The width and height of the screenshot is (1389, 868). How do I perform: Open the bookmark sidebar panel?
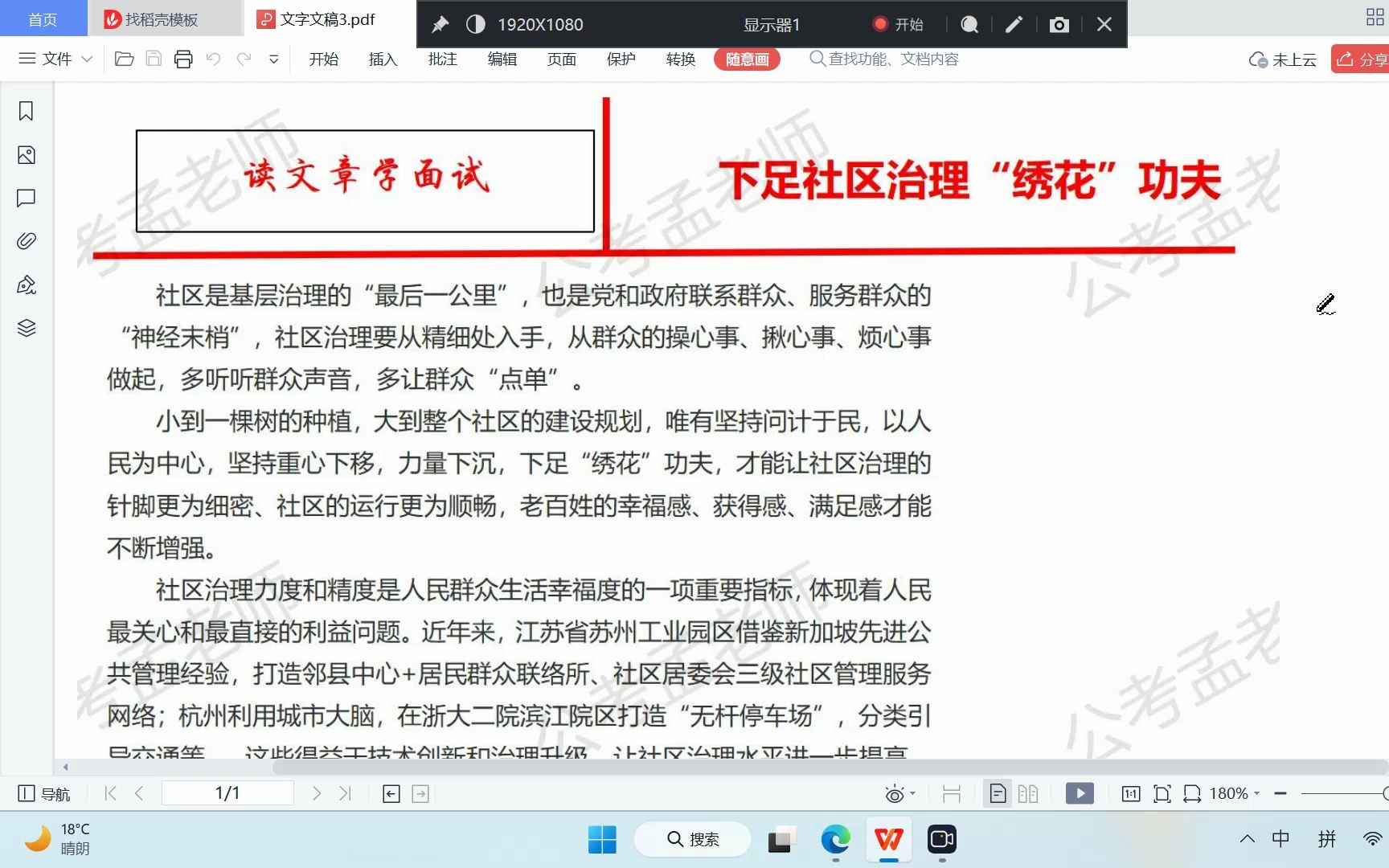pyautogui.click(x=27, y=111)
